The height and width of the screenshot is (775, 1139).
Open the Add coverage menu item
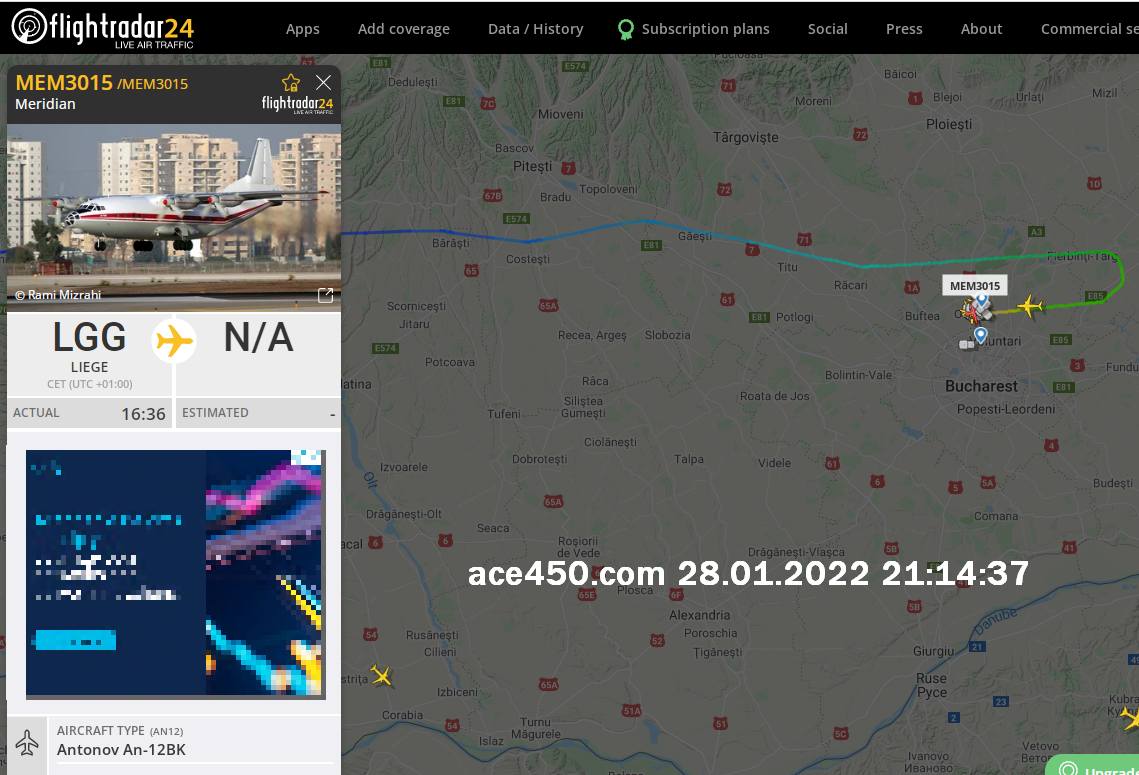pos(403,29)
